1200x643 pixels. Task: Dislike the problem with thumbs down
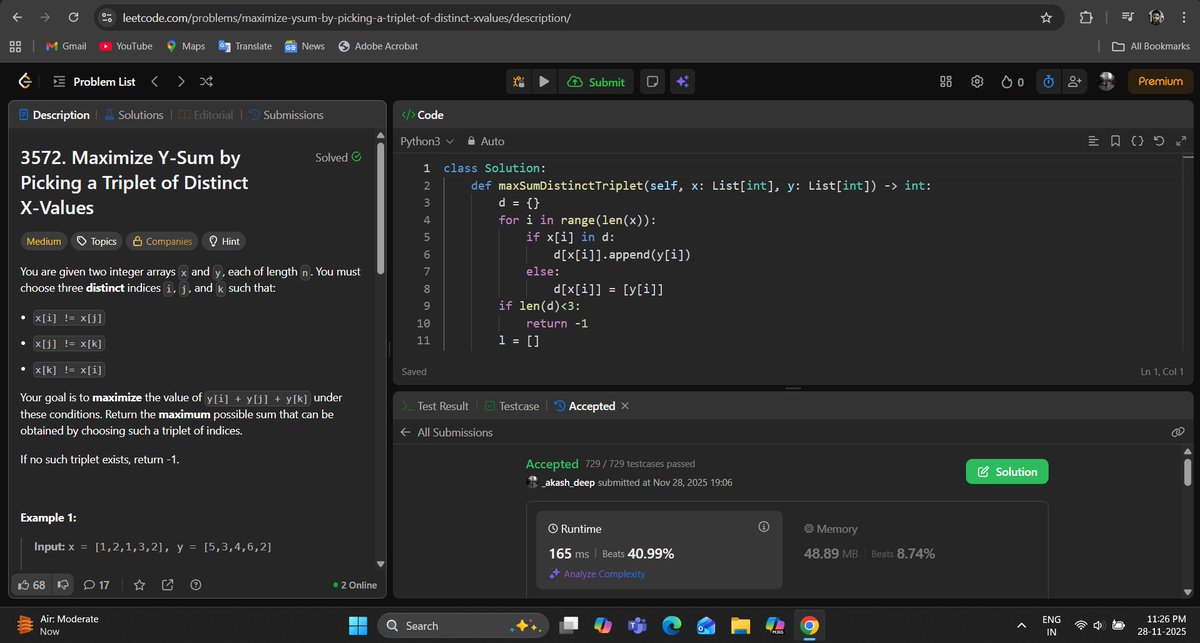pyautogui.click(x=62, y=584)
